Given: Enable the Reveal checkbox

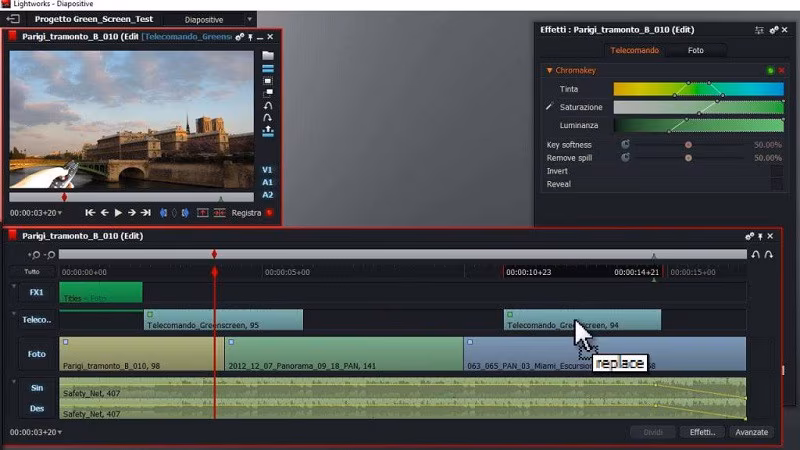Looking at the screenshot, I should point(777,184).
